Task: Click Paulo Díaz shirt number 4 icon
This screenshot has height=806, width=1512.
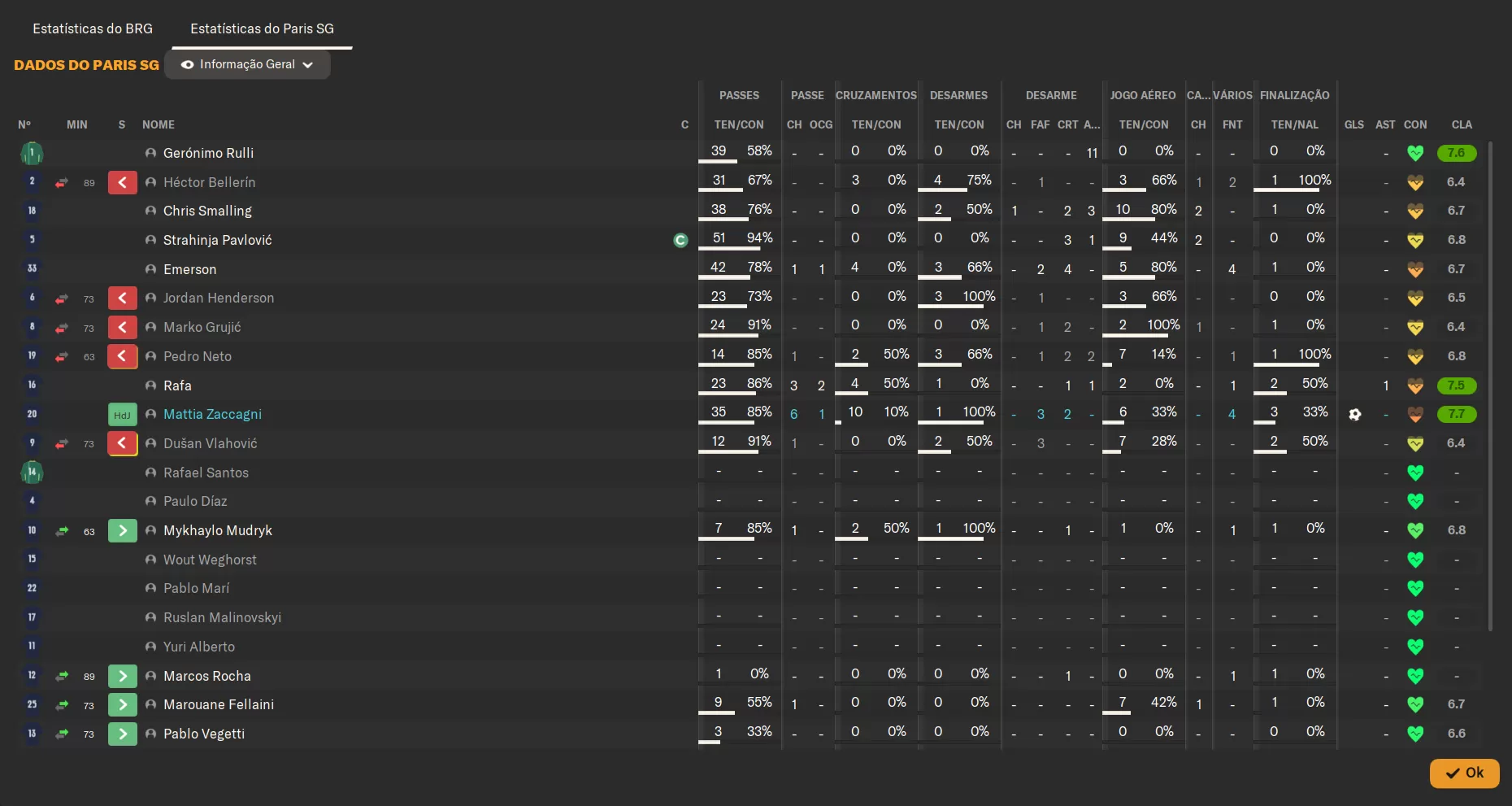Action: [x=32, y=501]
